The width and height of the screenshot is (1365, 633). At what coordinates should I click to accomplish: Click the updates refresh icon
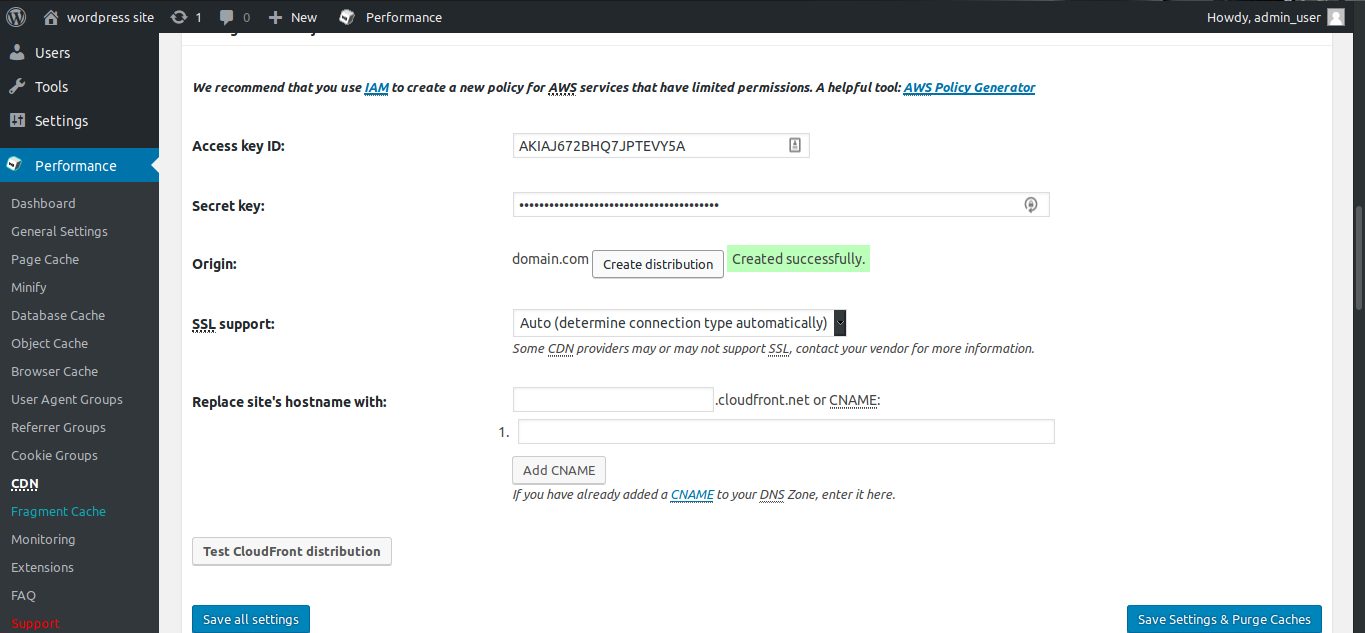179,17
